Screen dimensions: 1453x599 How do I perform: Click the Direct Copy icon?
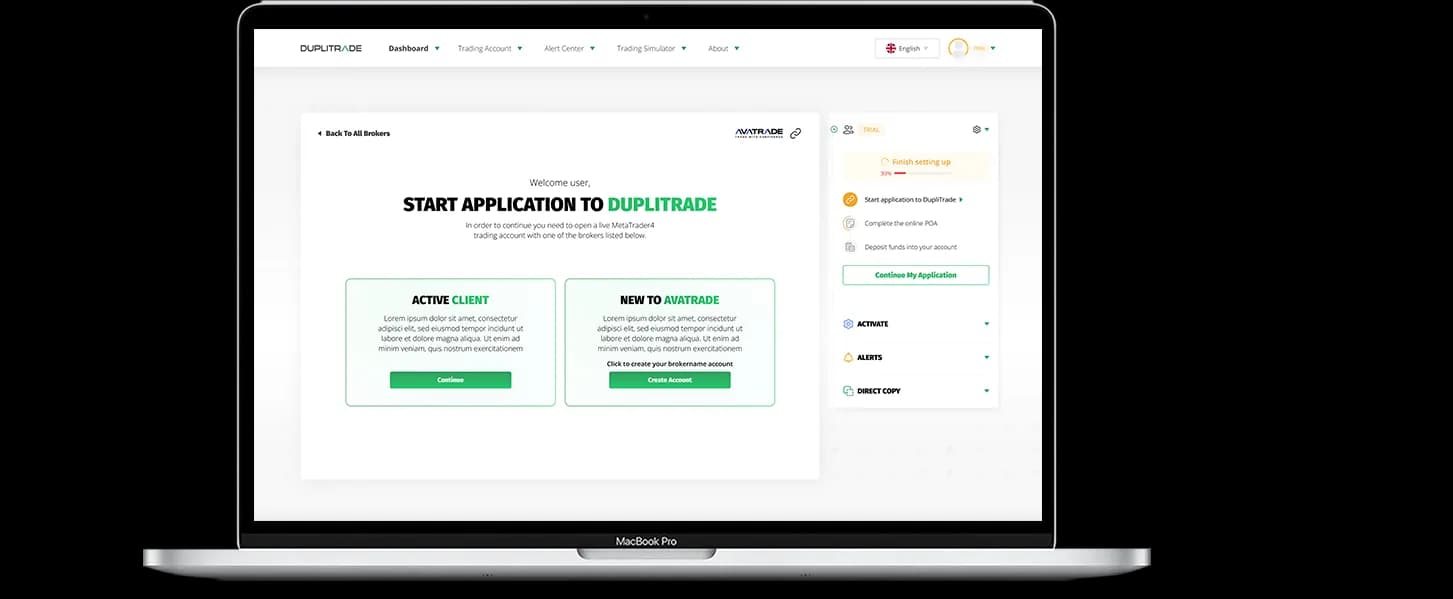(848, 391)
